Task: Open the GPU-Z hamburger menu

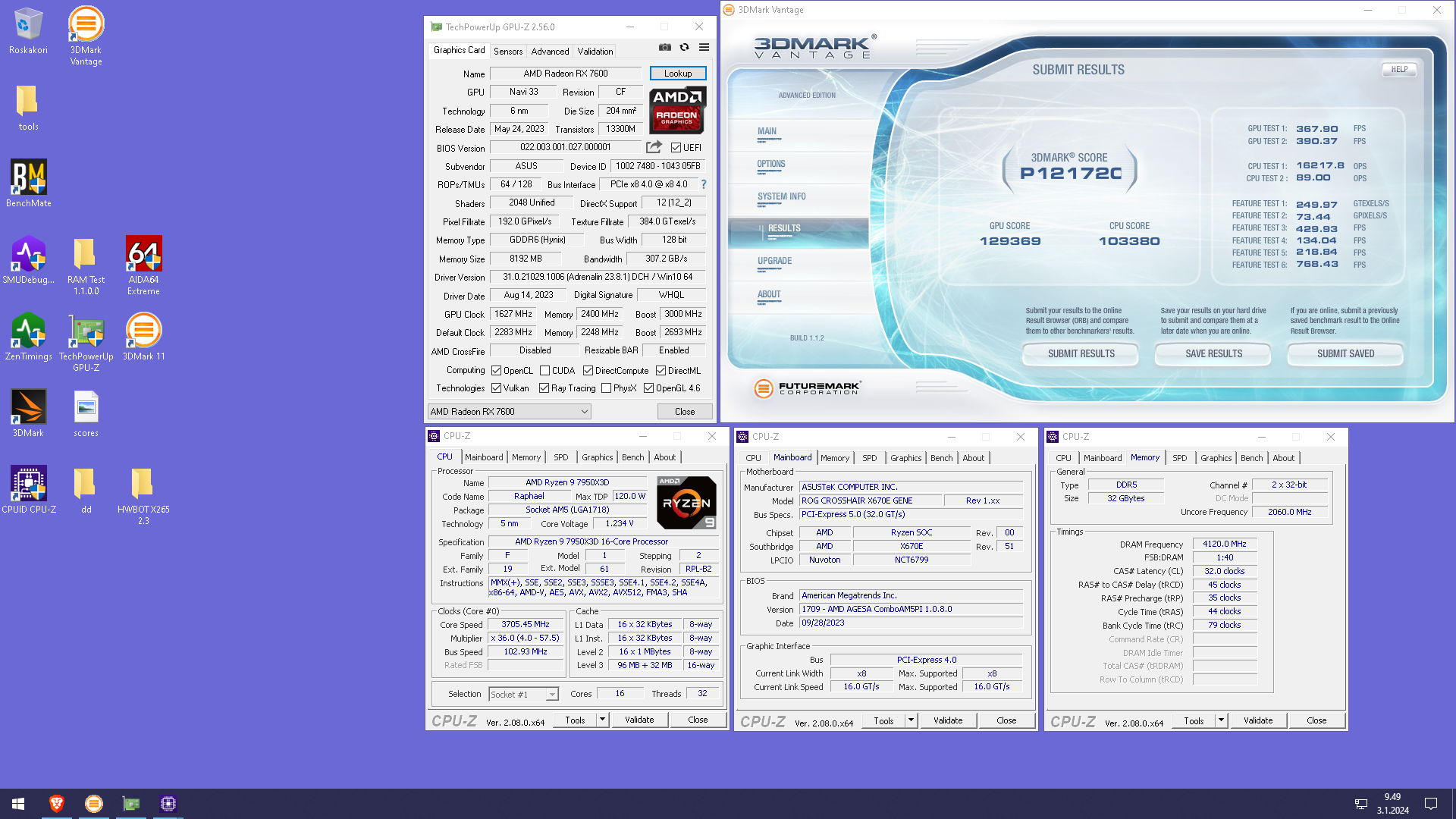Action: tap(704, 47)
